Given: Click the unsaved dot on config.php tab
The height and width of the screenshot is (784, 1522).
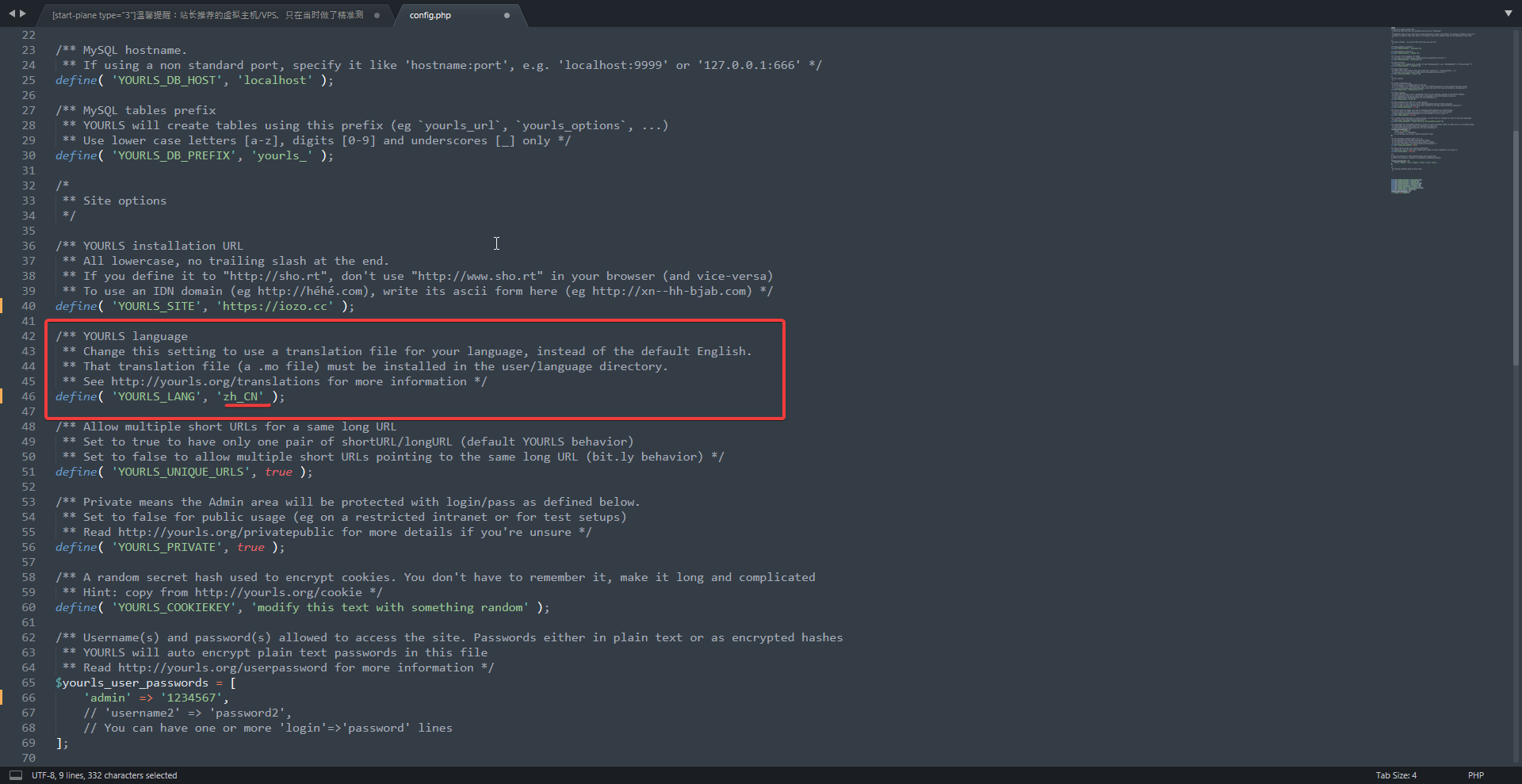Looking at the screenshot, I should (507, 15).
